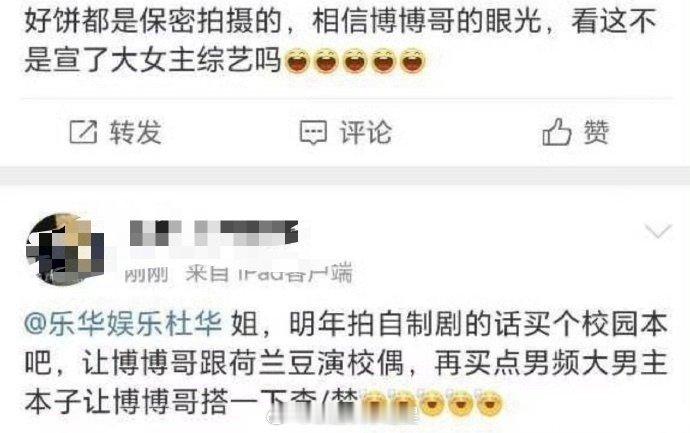
Task: Open the post text about 校园本
Action: pyautogui.click(x=346, y=363)
